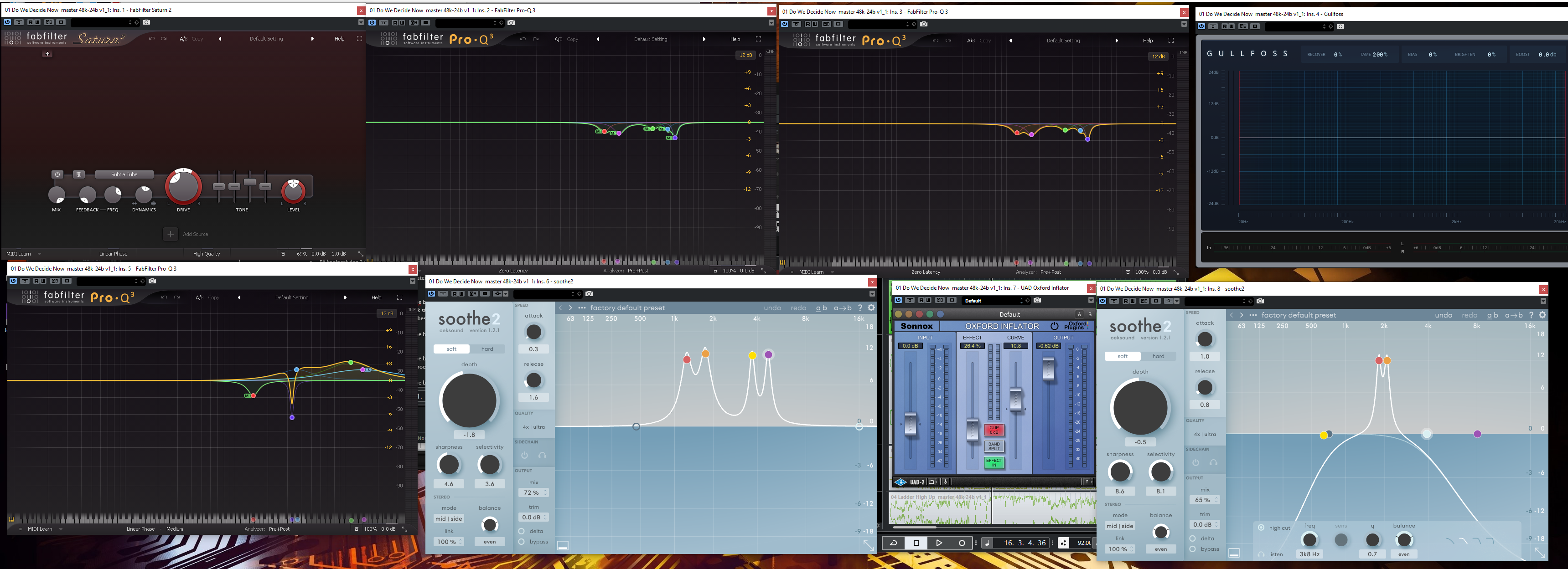Click the transport play button
The image size is (1568, 569).
(x=939, y=543)
